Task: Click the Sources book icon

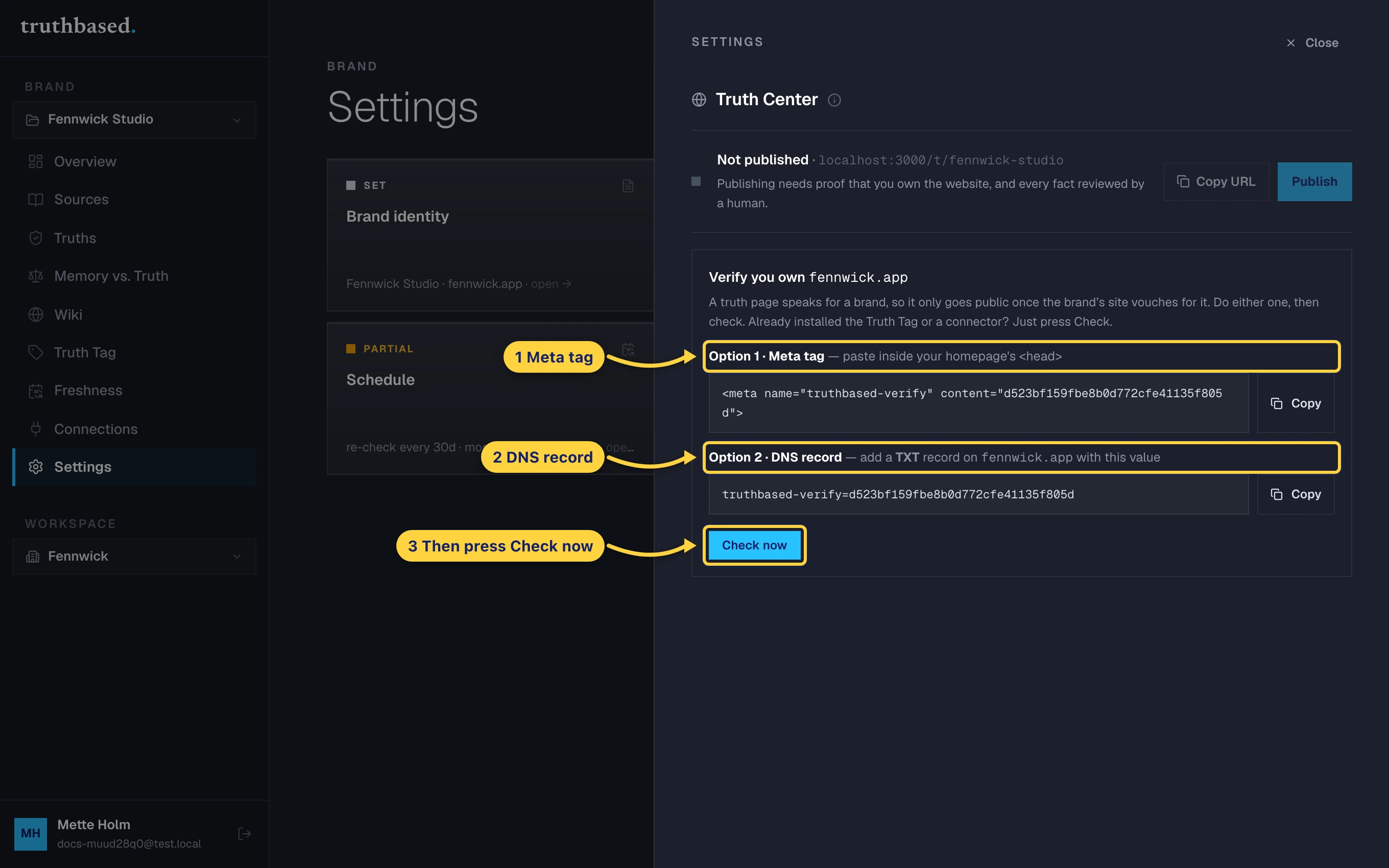Action: [36, 199]
